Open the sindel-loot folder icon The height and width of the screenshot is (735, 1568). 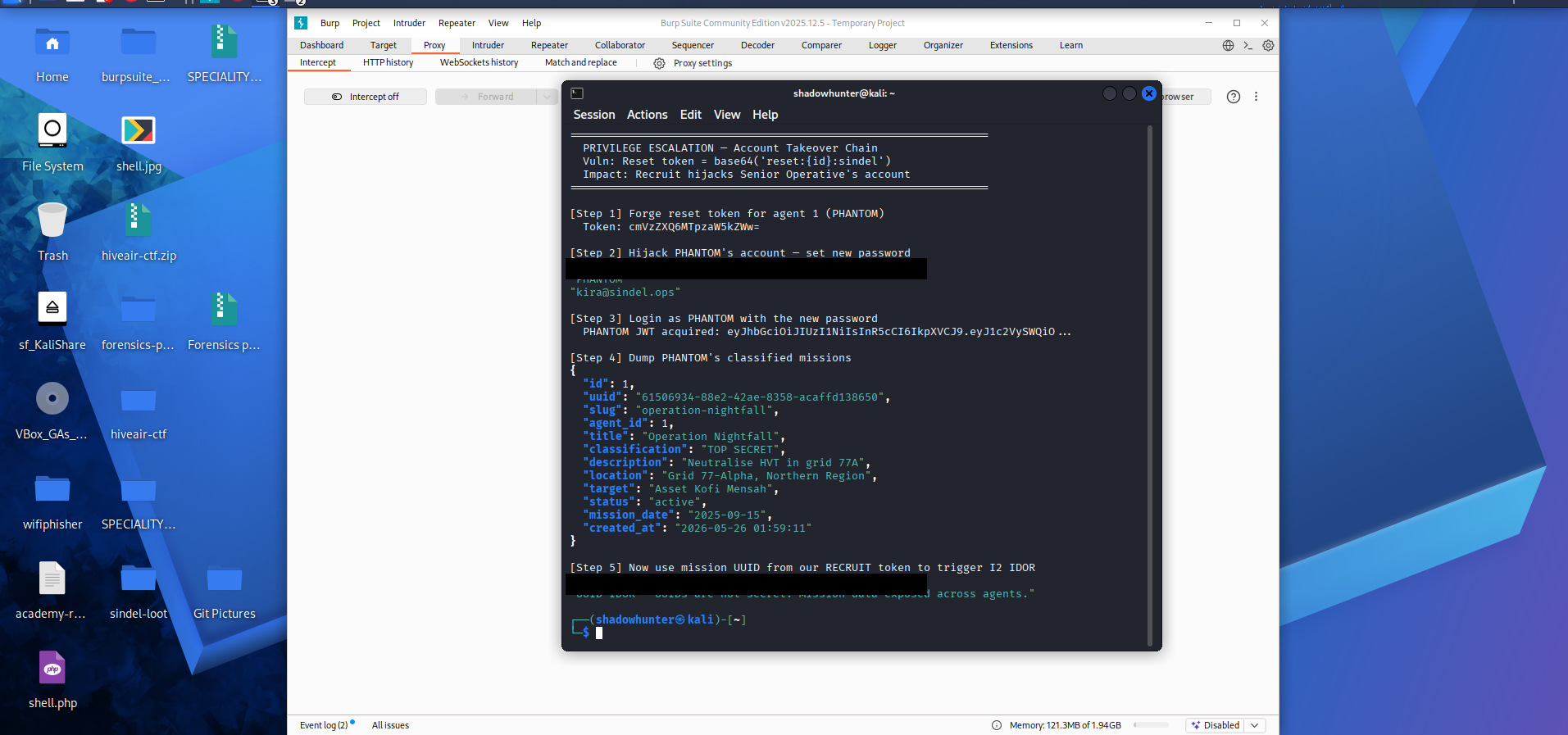(x=138, y=578)
